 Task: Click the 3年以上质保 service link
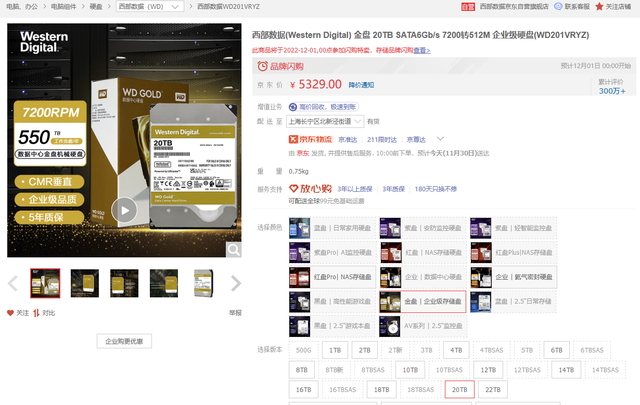(x=355, y=189)
